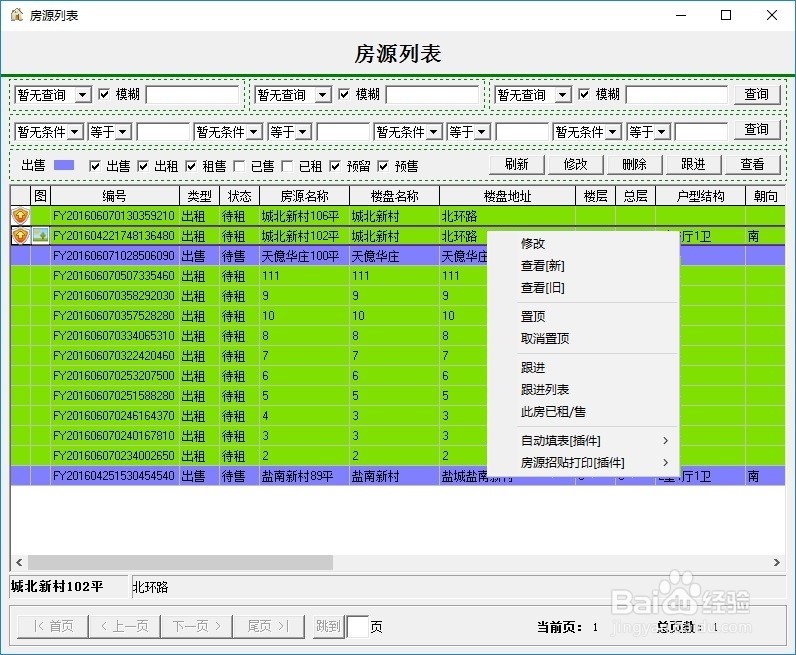The height and width of the screenshot is (655, 796).
Task: Sort by the 户型结构 column header
Action: point(701,196)
